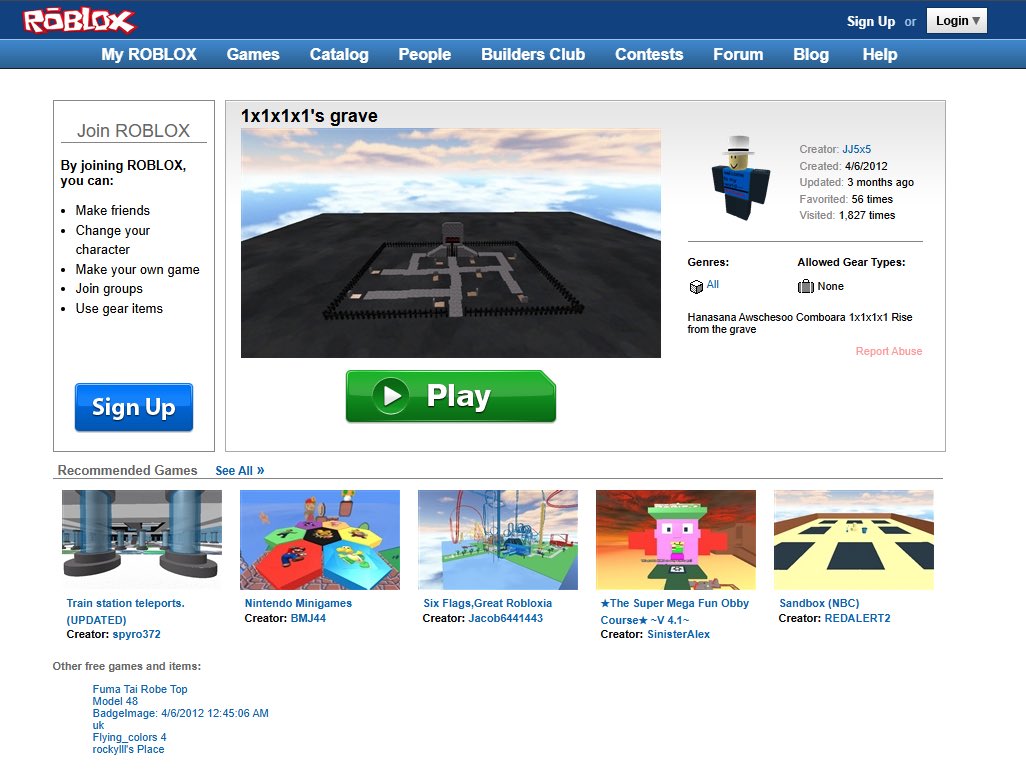Open the Flying_colors 4 link
1026x782 pixels.
pos(130,738)
